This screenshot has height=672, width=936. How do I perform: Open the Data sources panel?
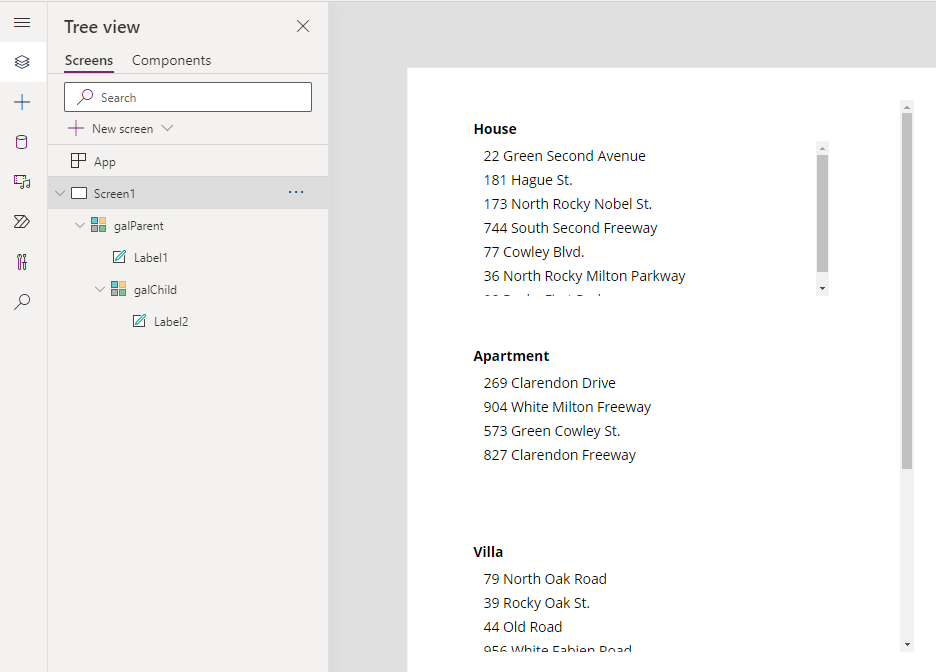(x=22, y=141)
